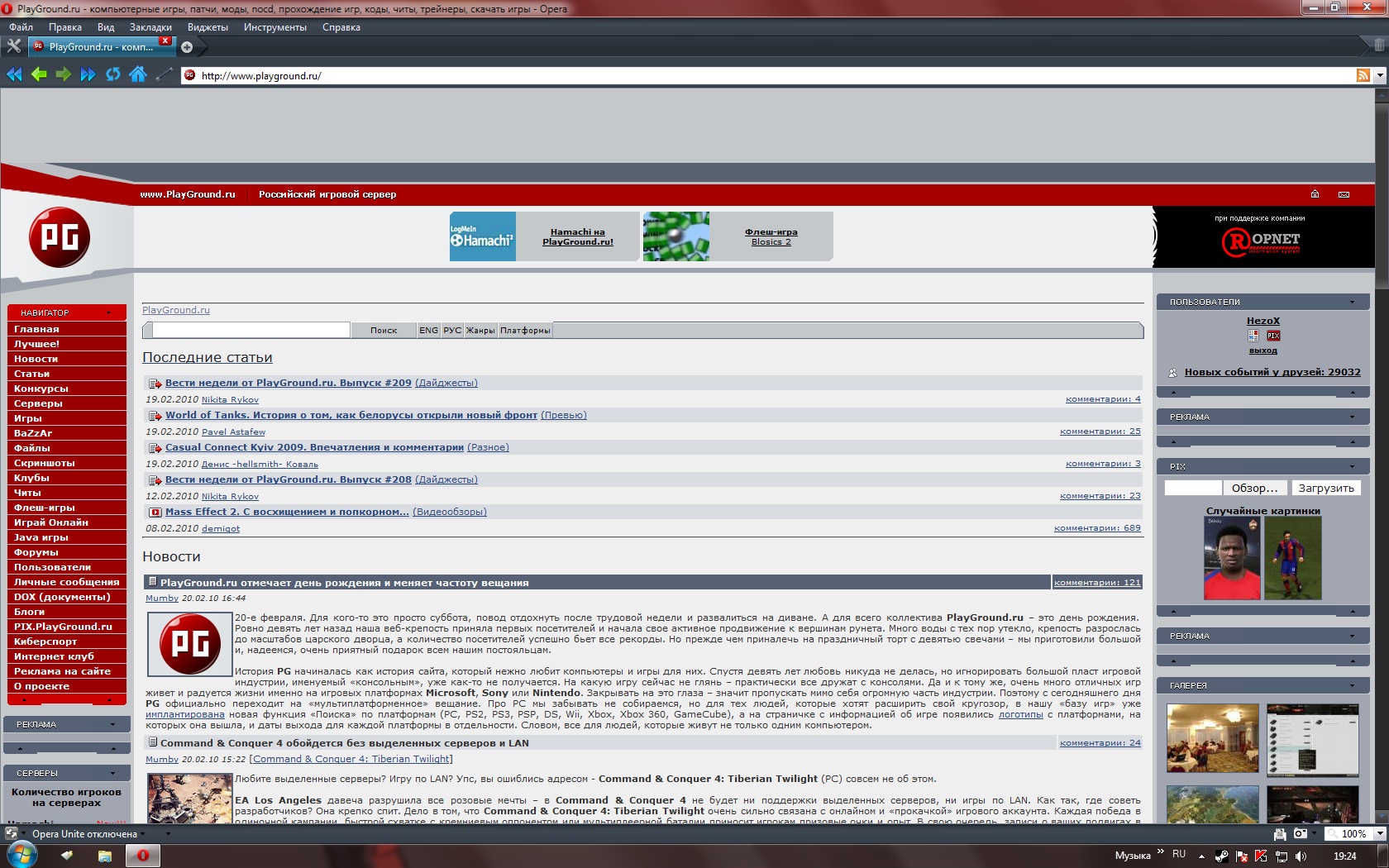Viewport: 1389px width, 868px height.
Task: Collapse the ПОЛЬЗОВАТЕЛИ panel arrow
Action: (1352, 302)
